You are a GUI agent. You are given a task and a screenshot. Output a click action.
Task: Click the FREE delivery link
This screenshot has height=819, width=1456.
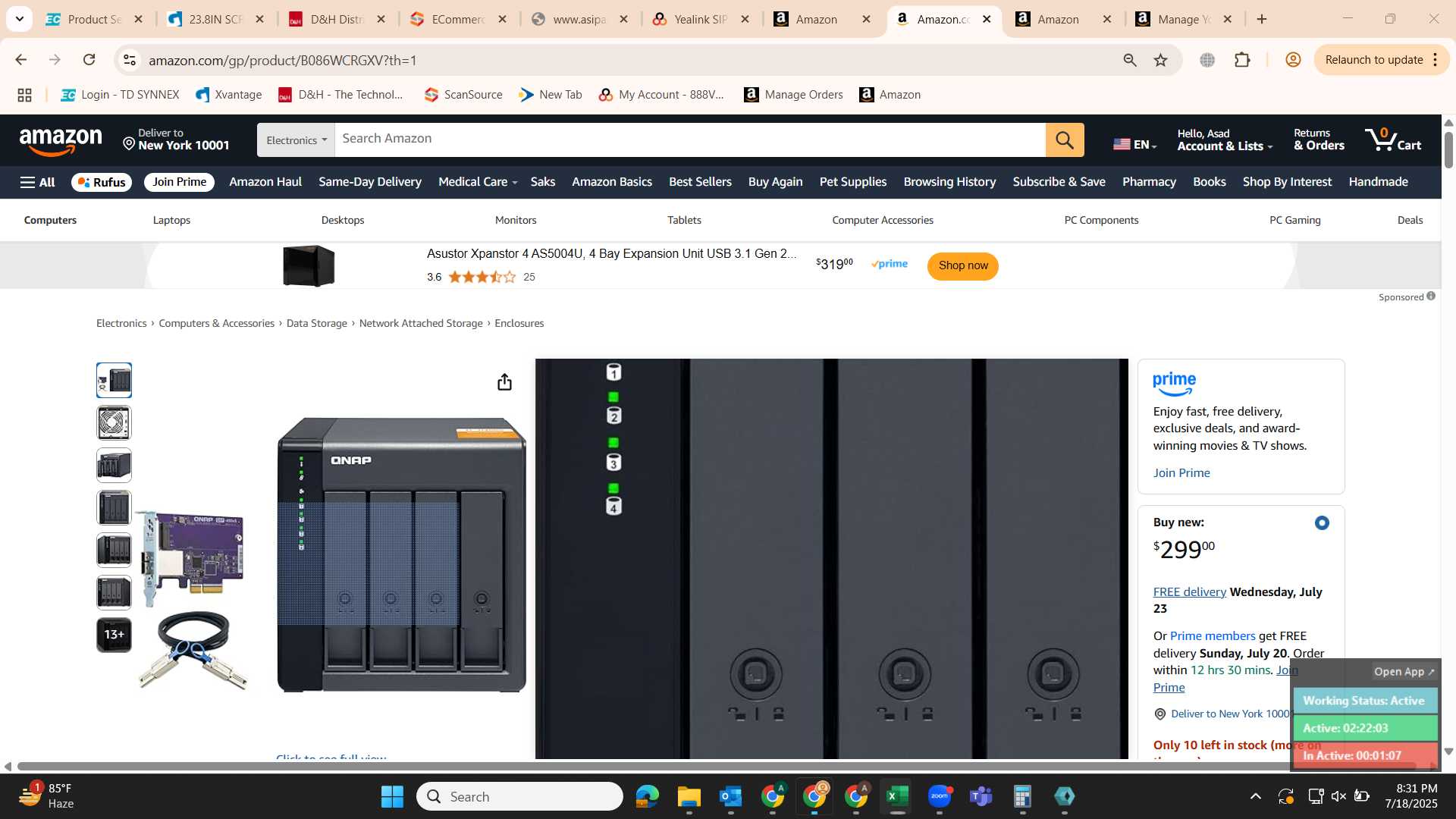click(x=1189, y=591)
